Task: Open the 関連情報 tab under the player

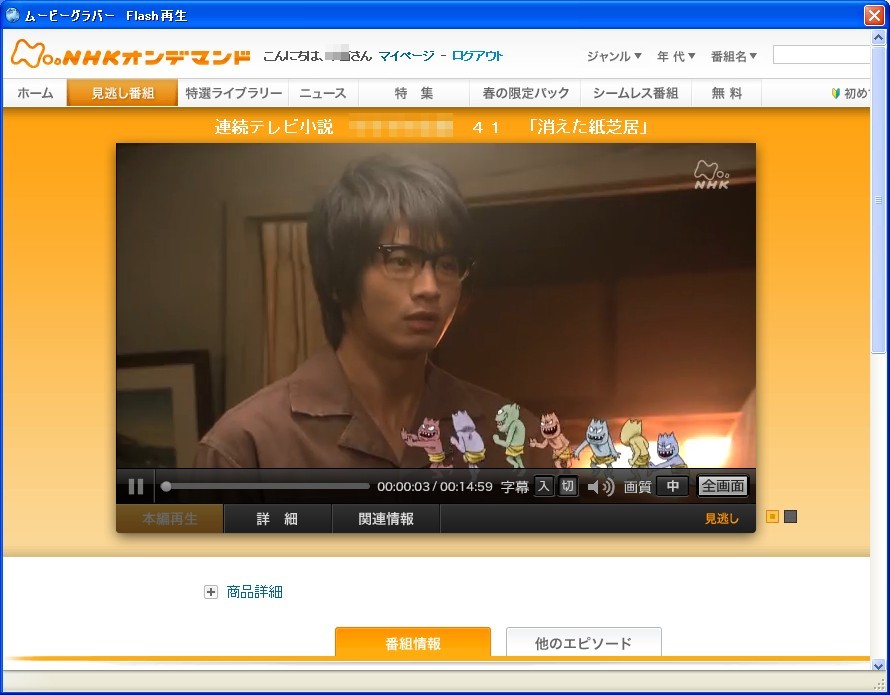Action: (x=386, y=518)
